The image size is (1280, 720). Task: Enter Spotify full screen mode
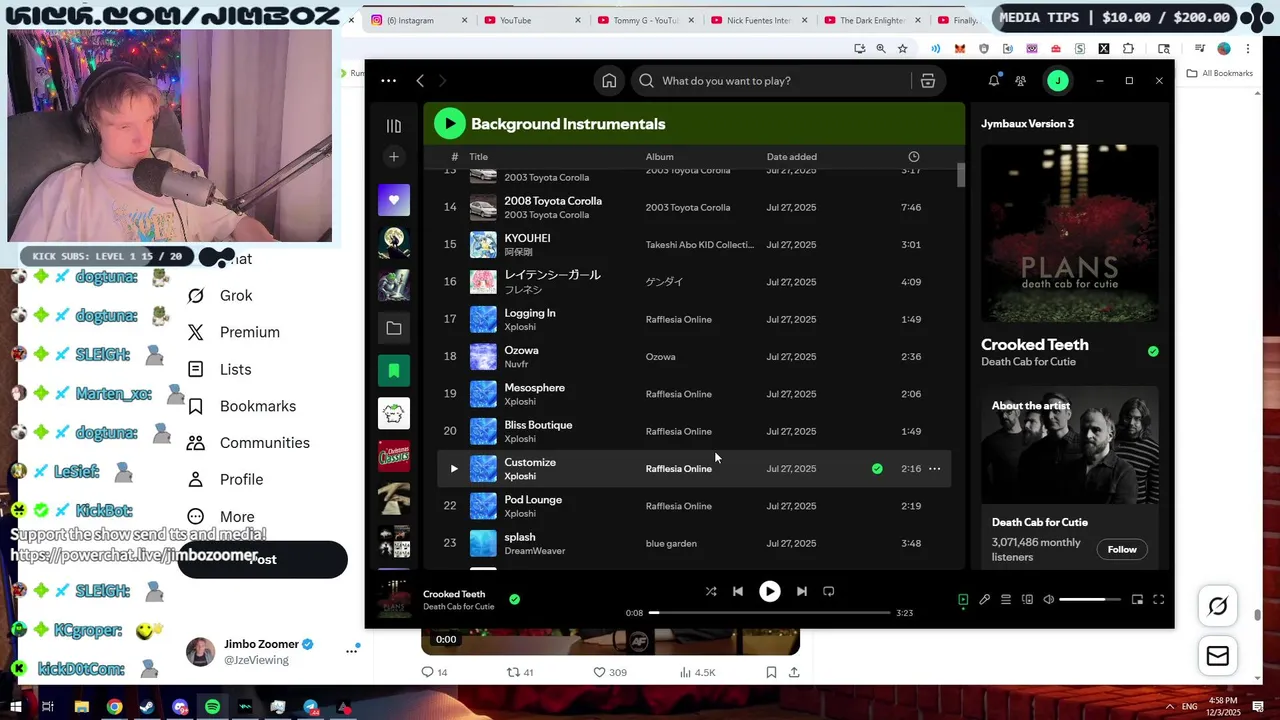pos(1159,600)
